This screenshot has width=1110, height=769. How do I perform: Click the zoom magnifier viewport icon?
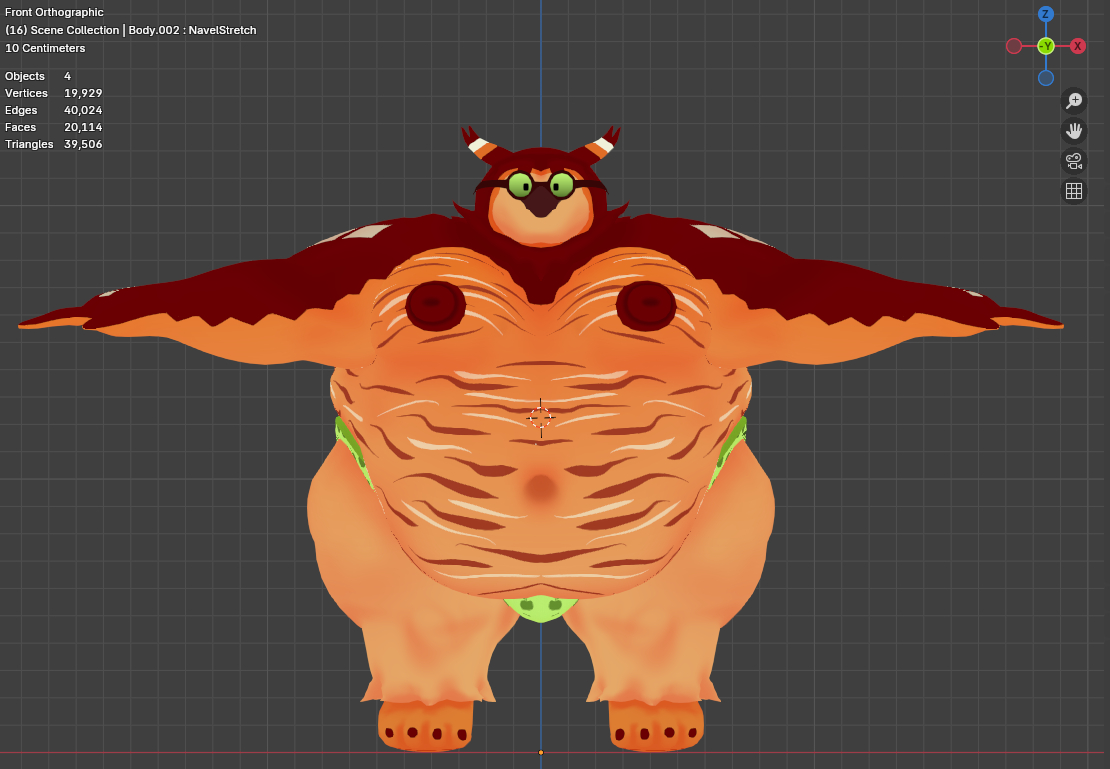1074,100
